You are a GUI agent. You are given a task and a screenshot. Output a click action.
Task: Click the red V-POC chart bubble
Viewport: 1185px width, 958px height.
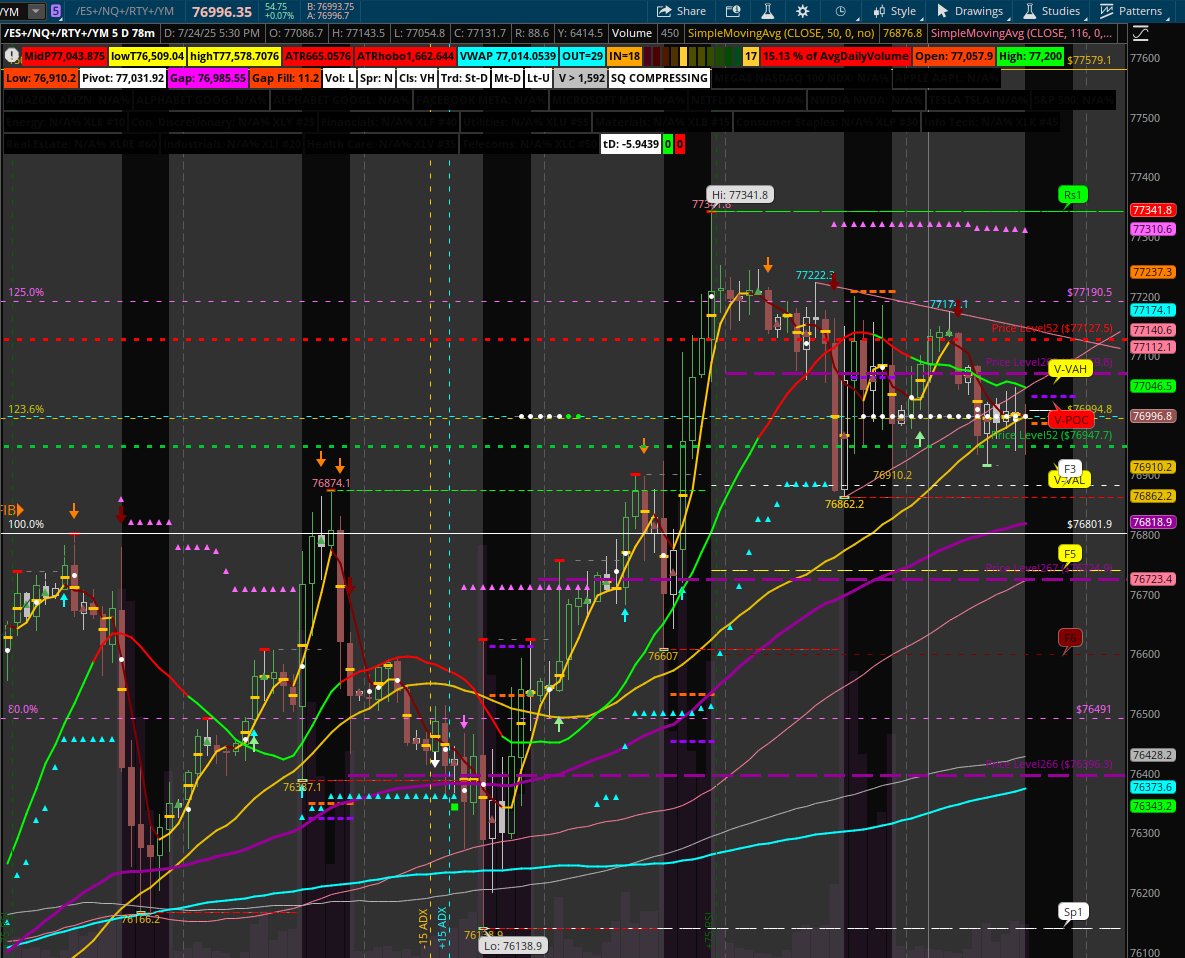[x=1071, y=419]
